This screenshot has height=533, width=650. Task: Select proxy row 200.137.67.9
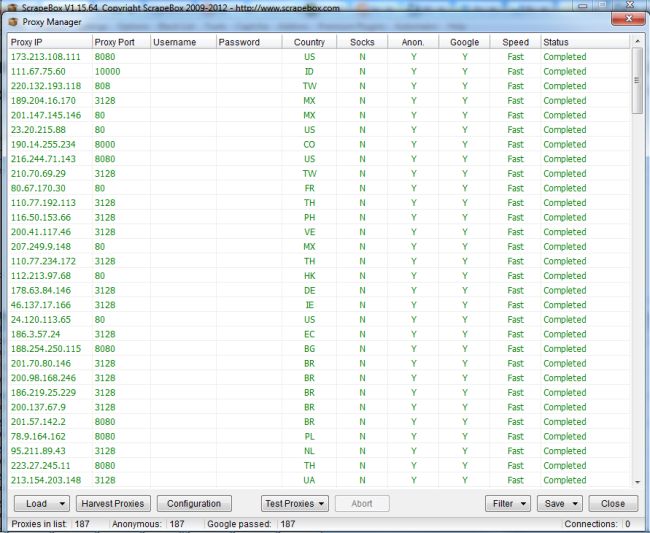coord(319,407)
